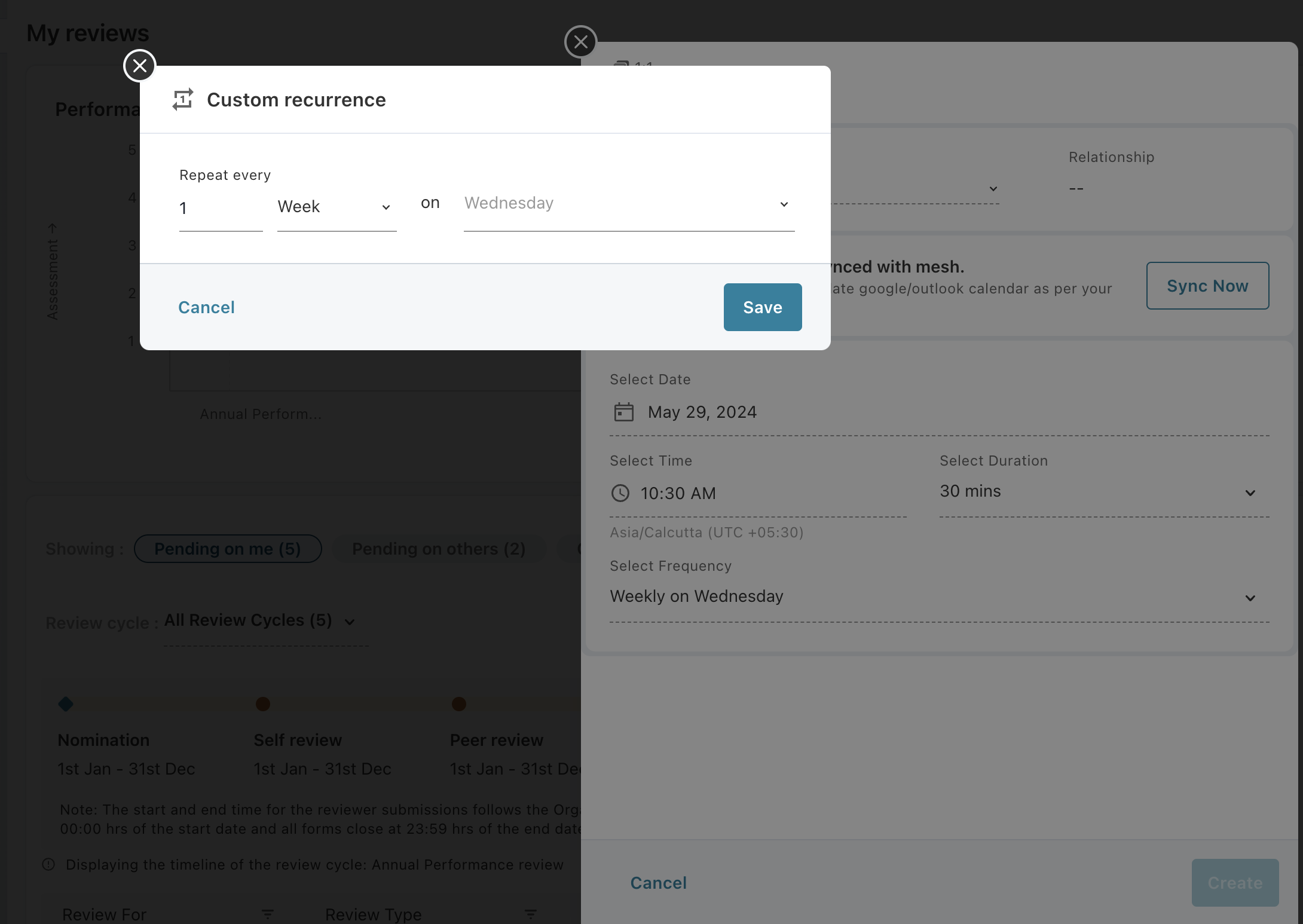Close the Custom recurrence dialog with X
Screen dimensions: 1303x924
point(139,66)
